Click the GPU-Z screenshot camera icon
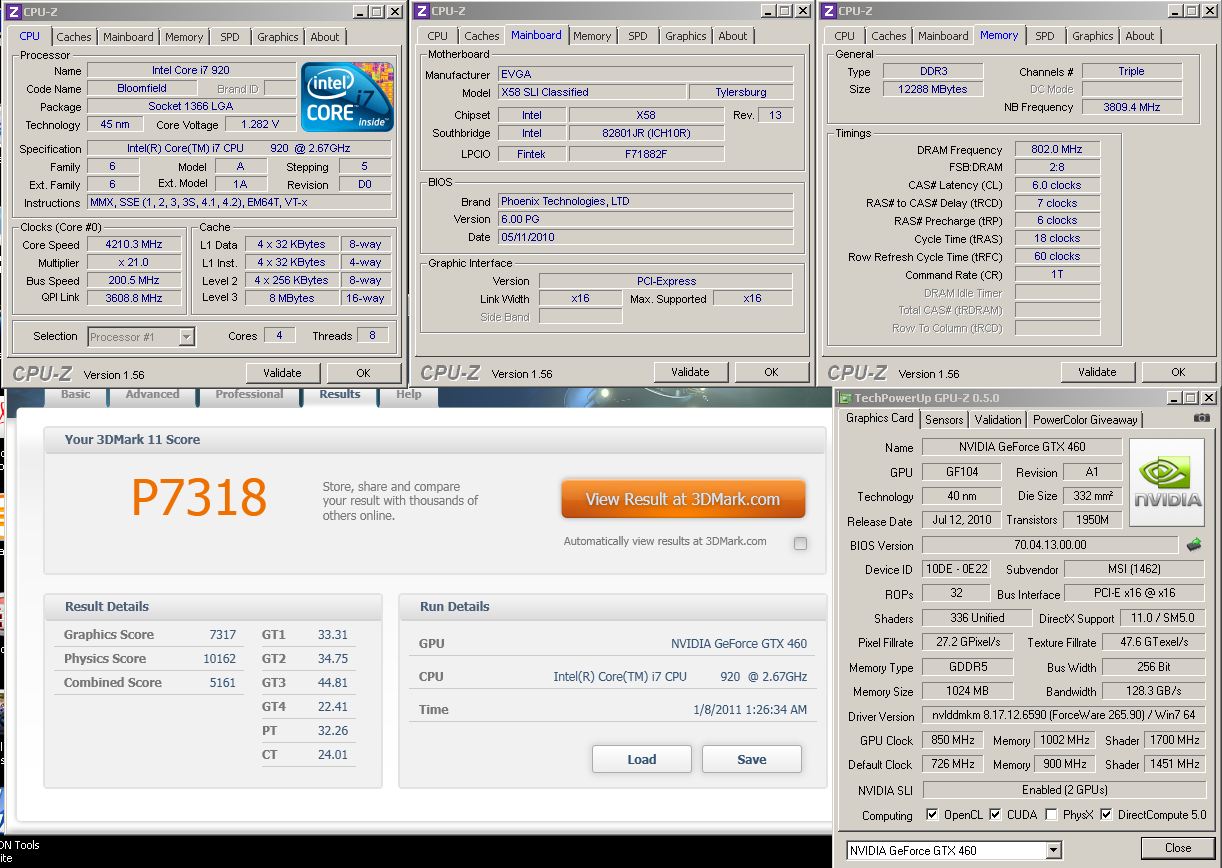The image size is (1222, 868). (1201, 418)
